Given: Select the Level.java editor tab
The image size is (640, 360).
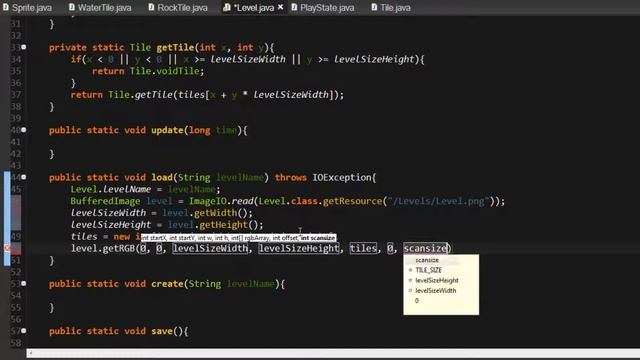Looking at the screenshot, I should [254, 7].
